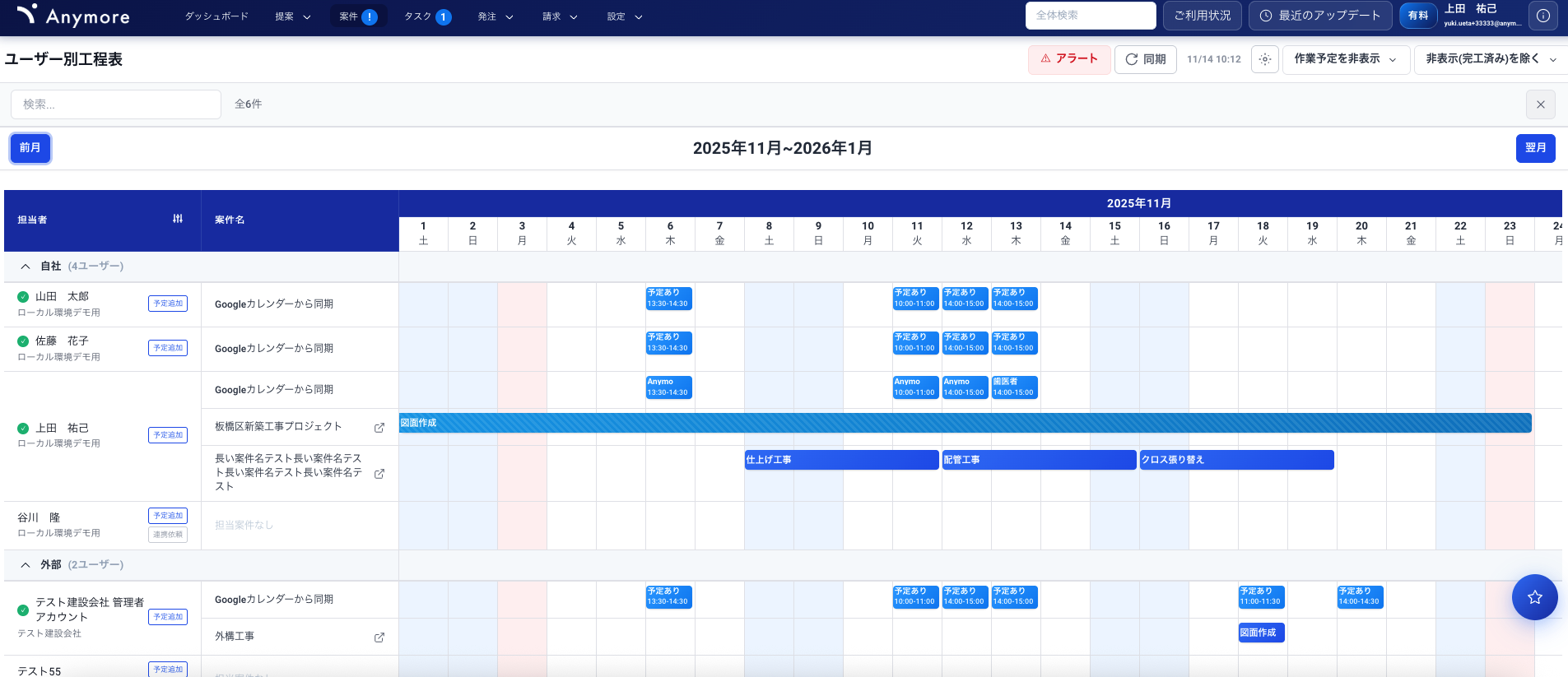The width and height of the screenshot is (1568, 677).
Task: Open the タスク tab
Action: pyautogui.click(x=426, y=16)
